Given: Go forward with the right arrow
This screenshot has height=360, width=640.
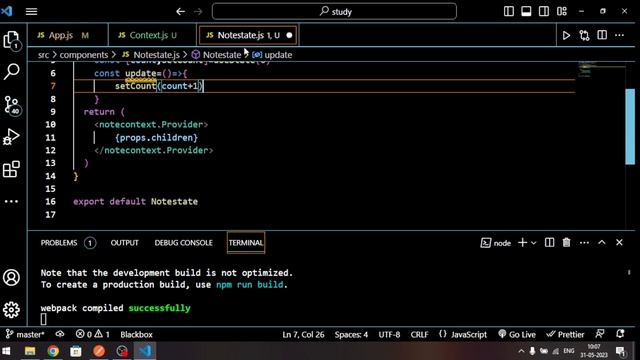Looking at the screenshot, I should click(198, 11).
